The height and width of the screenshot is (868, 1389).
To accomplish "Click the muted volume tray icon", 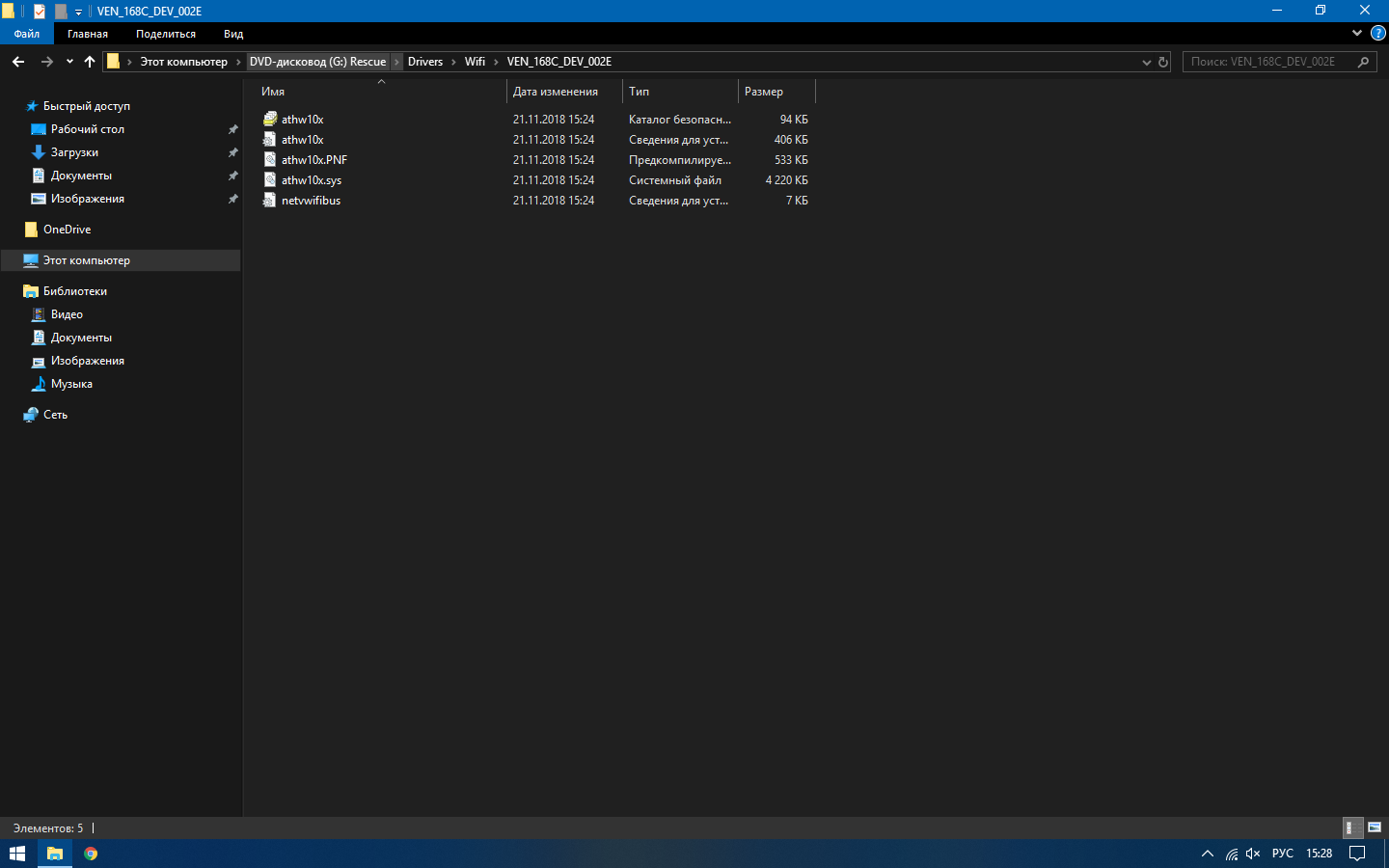I will (1253, 854).
